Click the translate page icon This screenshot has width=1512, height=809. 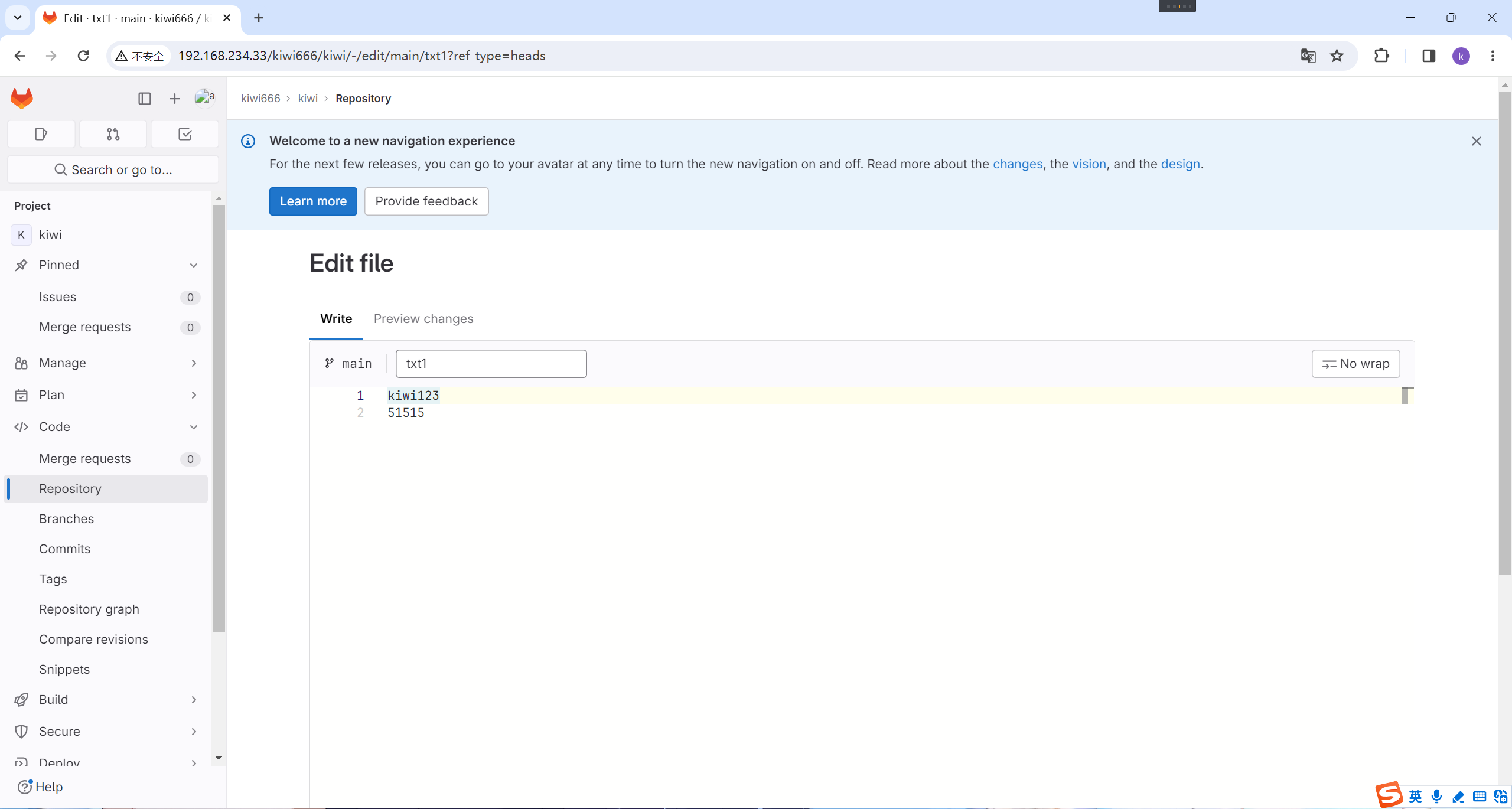(x=1308, y=56)
